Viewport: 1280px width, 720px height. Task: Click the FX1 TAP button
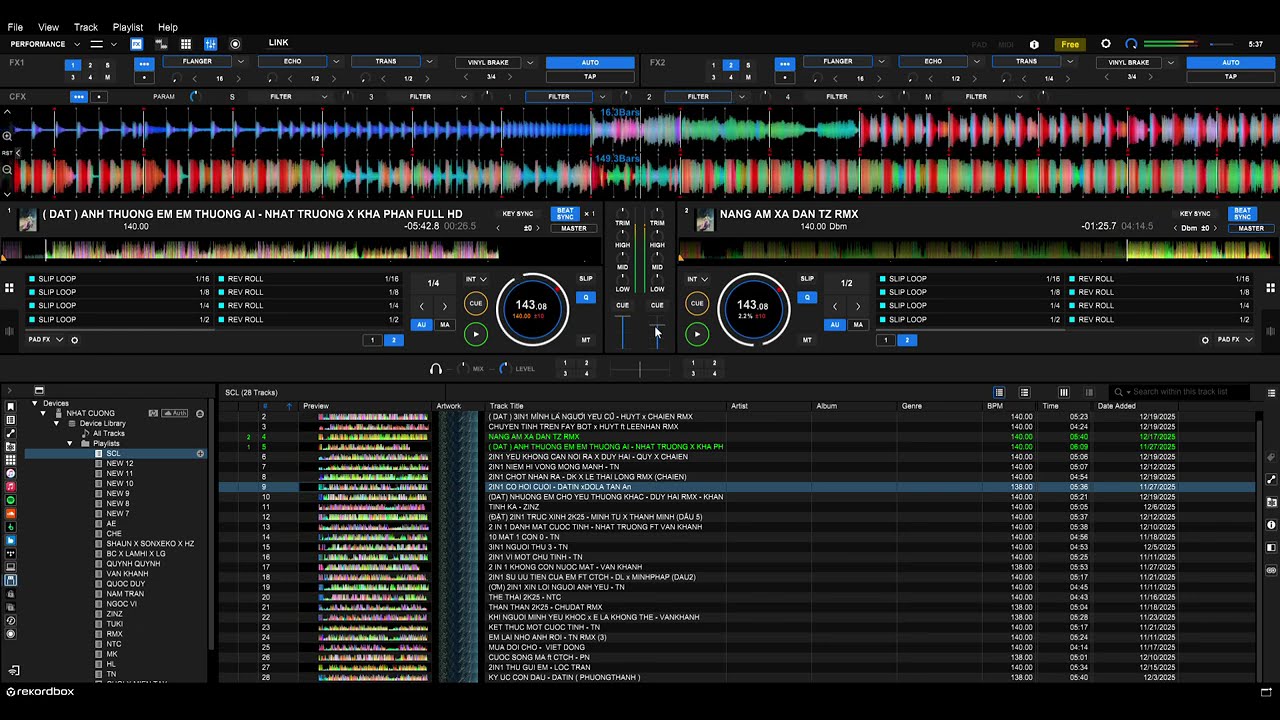tap(590, 77)
